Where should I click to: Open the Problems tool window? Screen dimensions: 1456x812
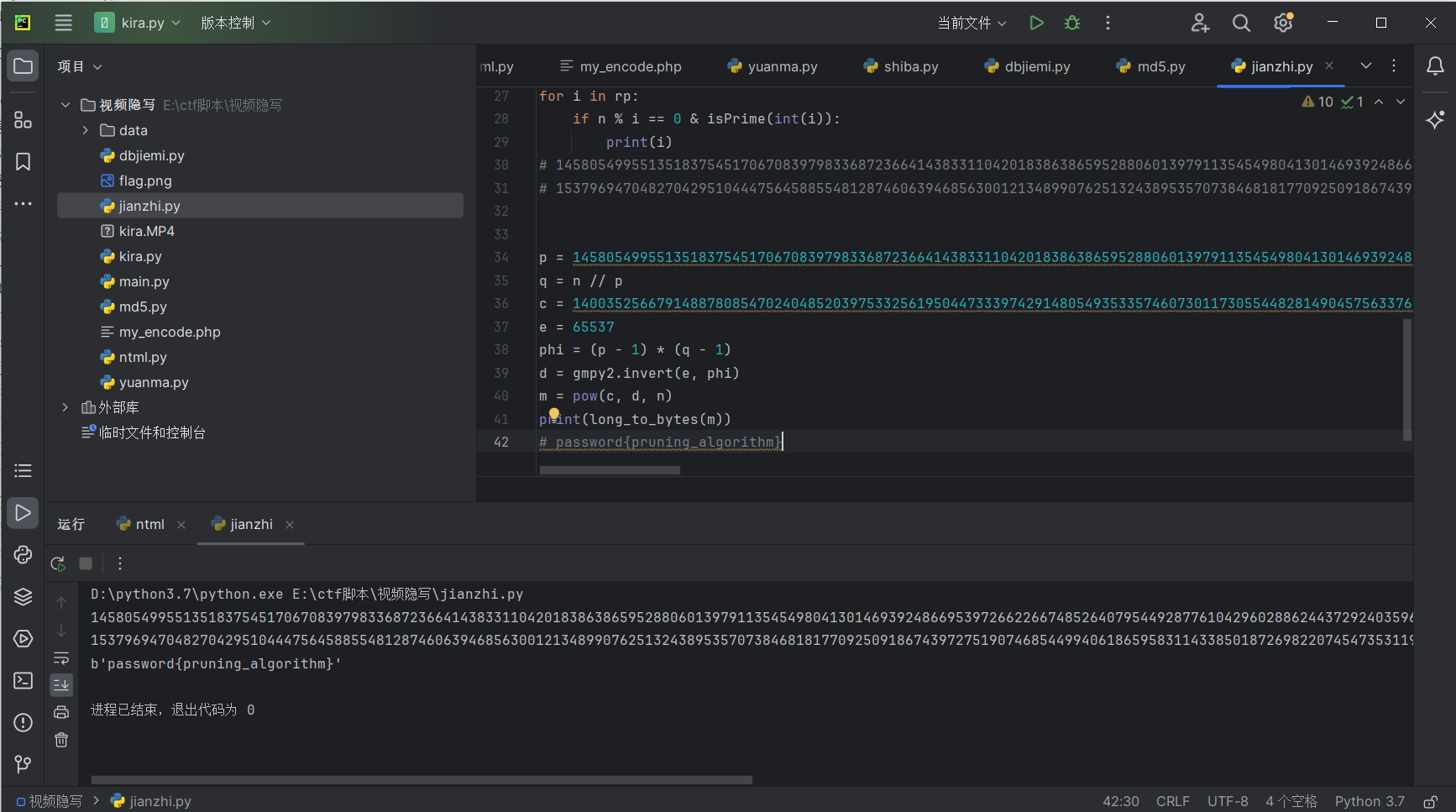coord(23,722)
